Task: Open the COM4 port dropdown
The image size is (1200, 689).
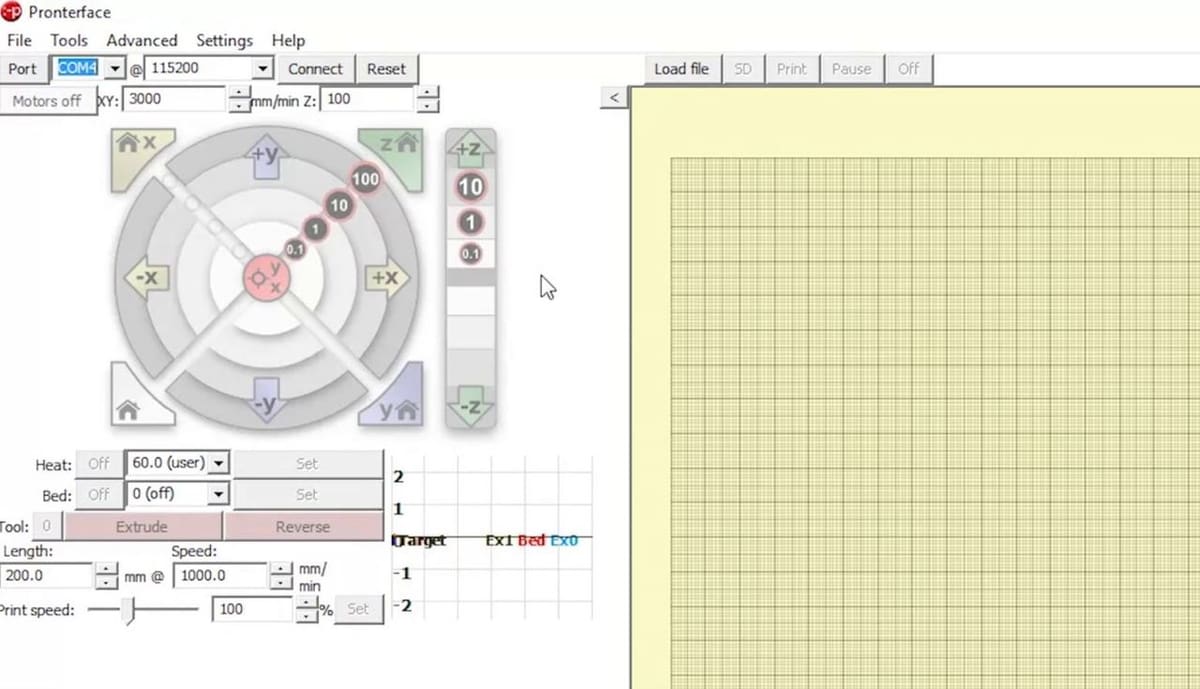Action: (x=115, y=69)
